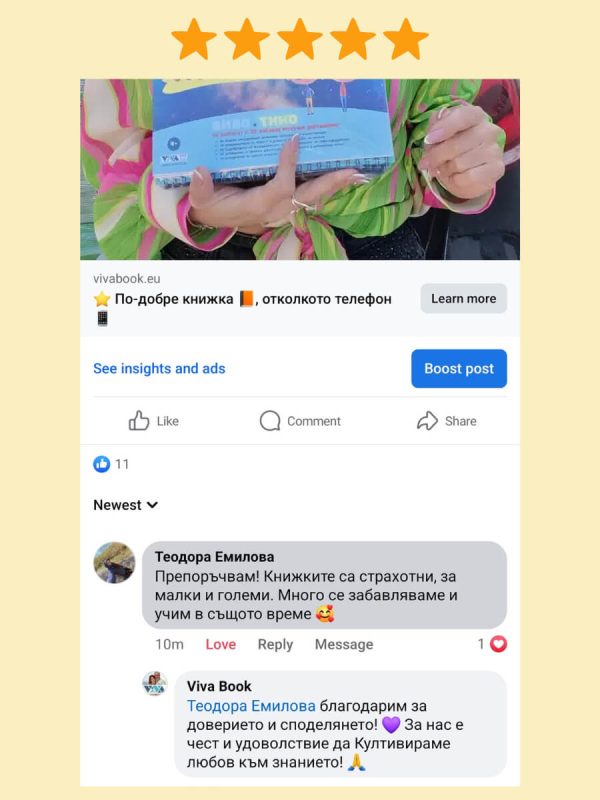Click the Learn more button

pos(463,298)
